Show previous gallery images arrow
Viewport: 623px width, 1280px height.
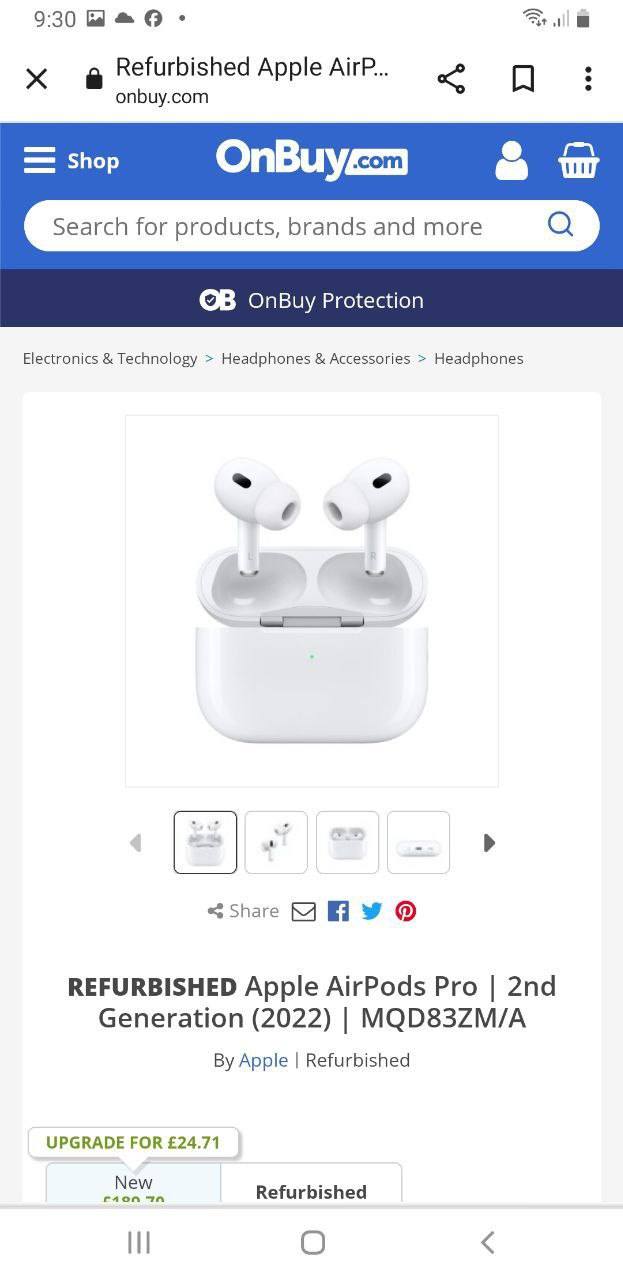(x=136, y=843)
